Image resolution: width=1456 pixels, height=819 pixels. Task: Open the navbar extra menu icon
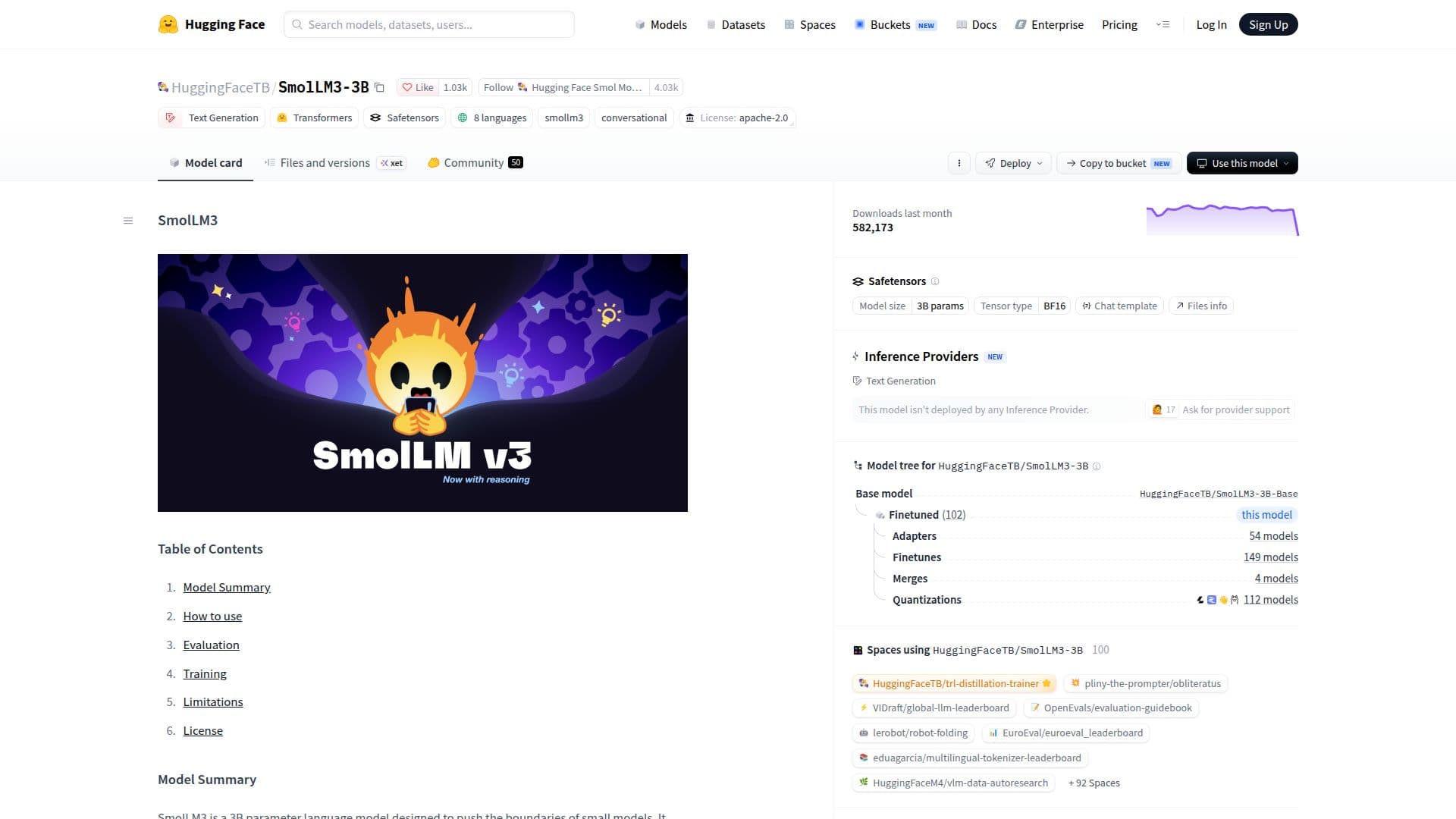1163,24
